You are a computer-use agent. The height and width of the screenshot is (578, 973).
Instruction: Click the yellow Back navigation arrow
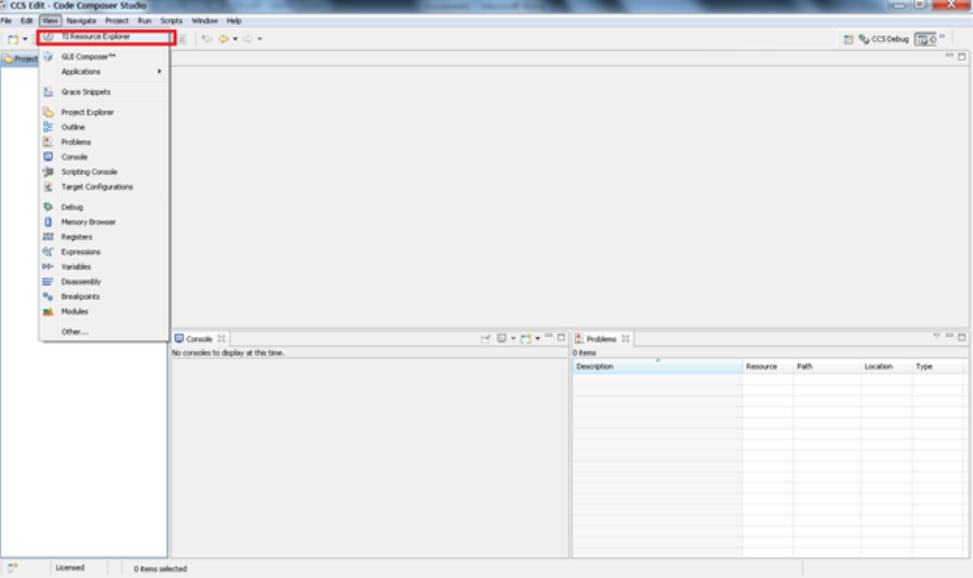click(223, 39)
